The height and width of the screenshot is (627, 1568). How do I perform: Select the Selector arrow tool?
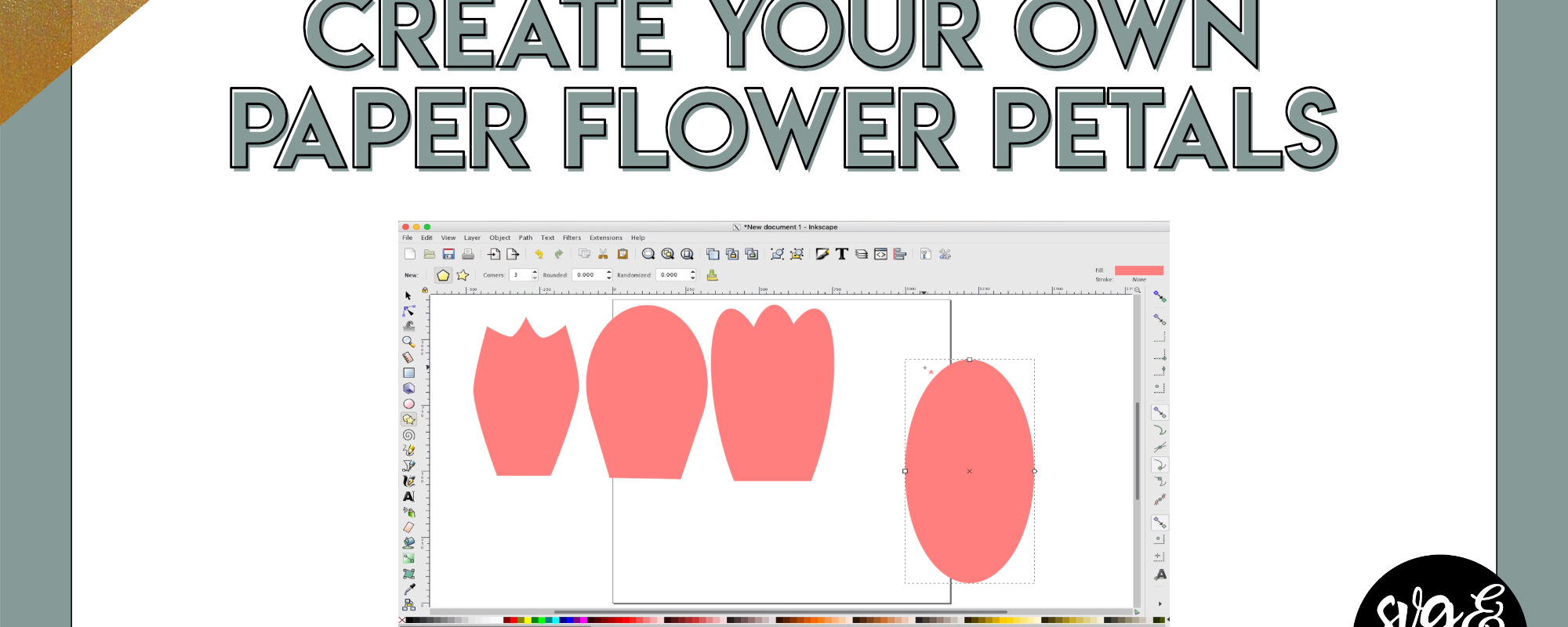408,295
